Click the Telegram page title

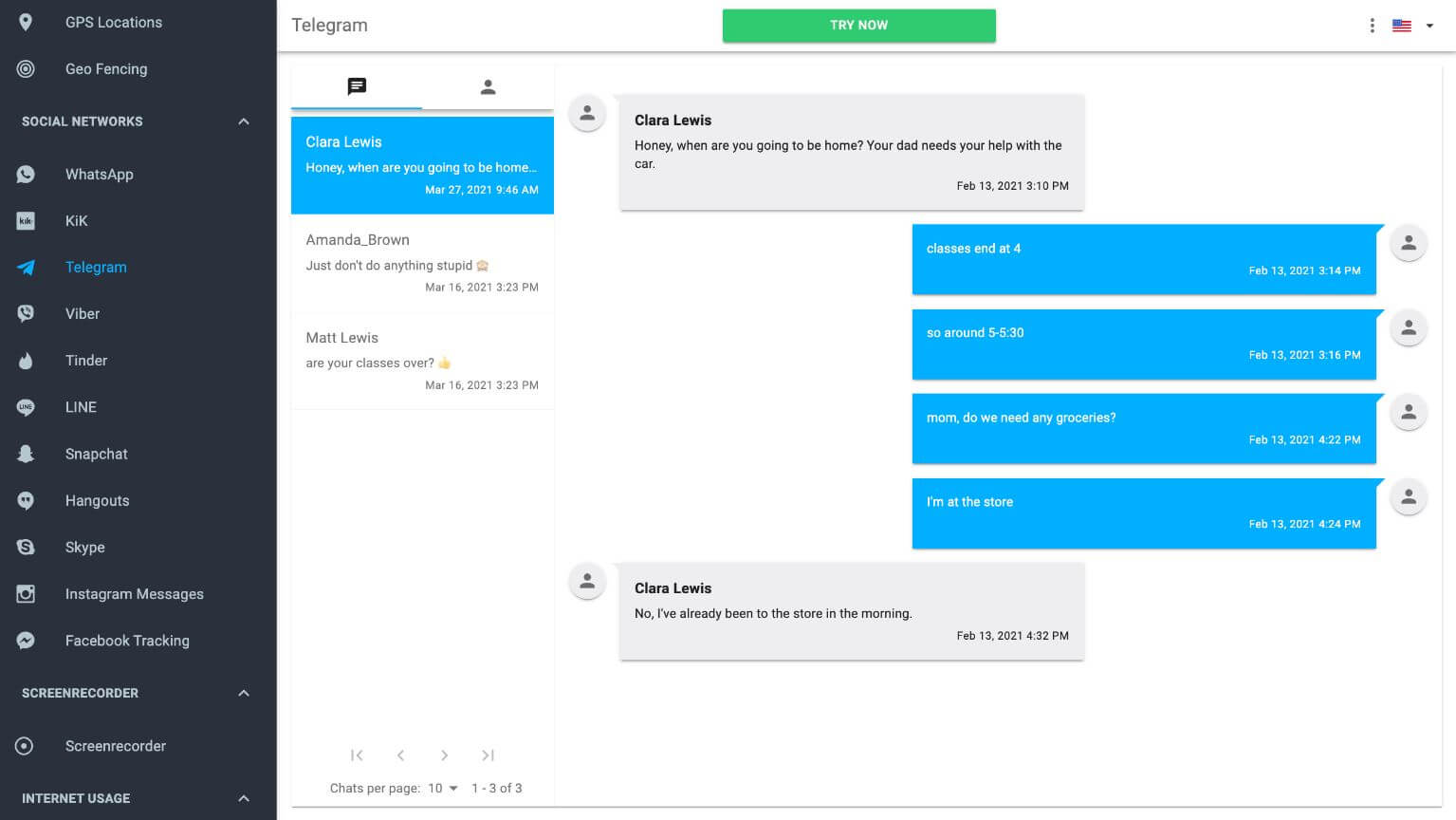tap(329, 26)
